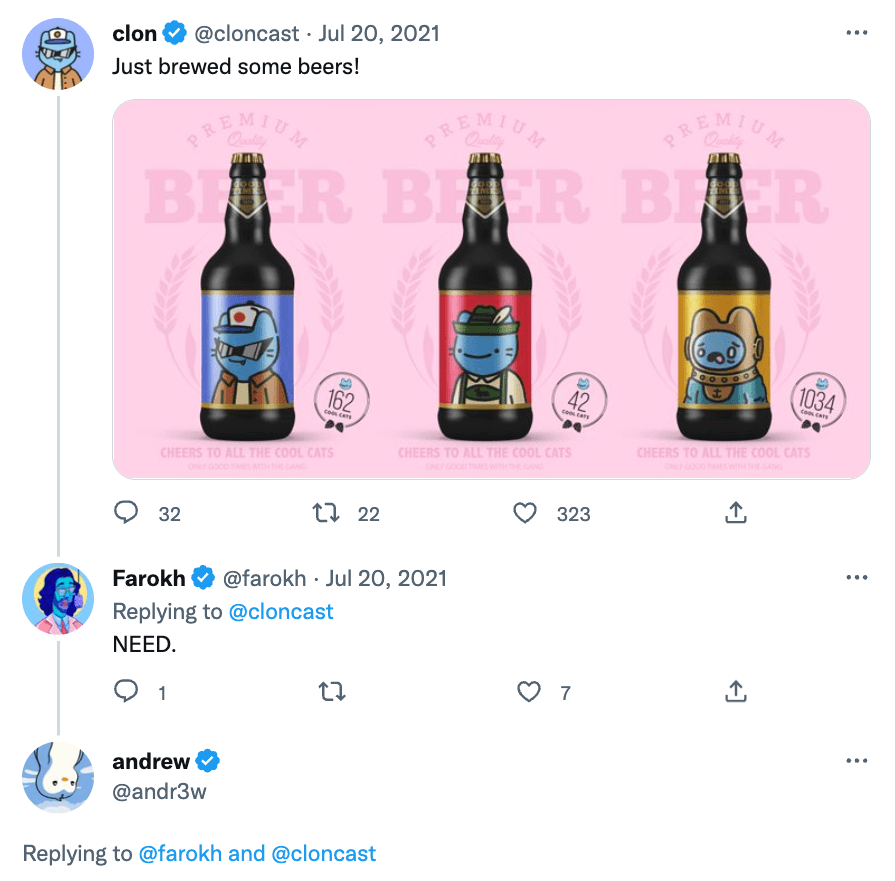Viewport: 895px width, 881px height.
Task: Open more options on andrew's tweet
Action: (856, 761)
